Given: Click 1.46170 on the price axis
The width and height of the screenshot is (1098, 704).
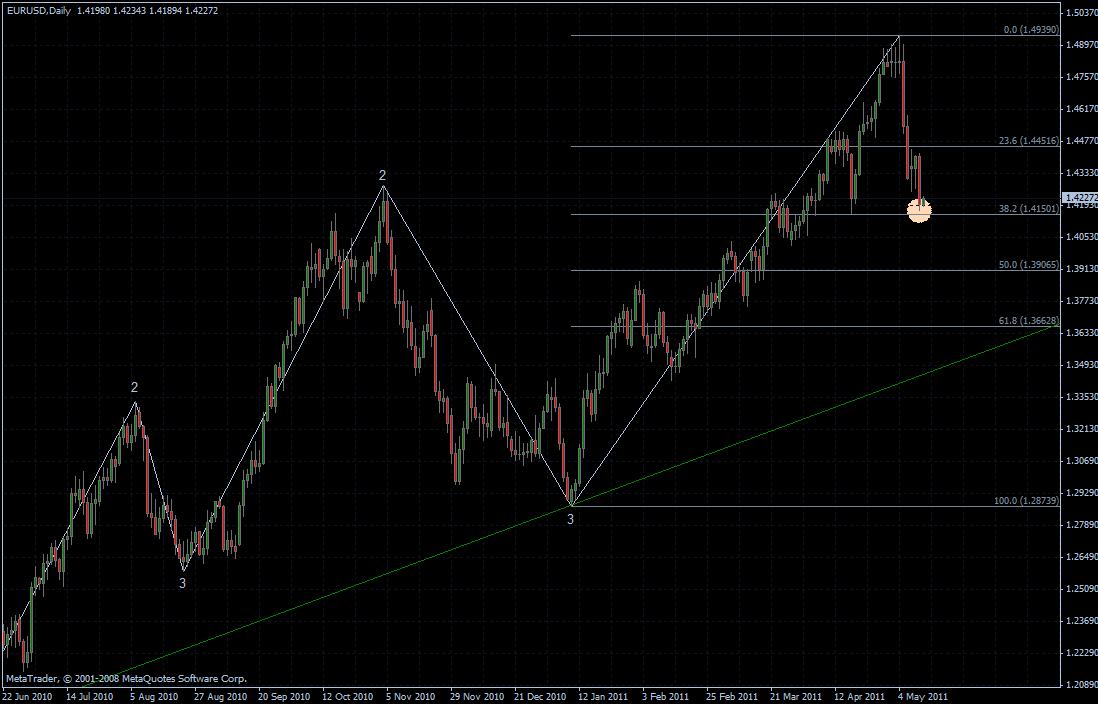Looking at the screenshot, I should 1082,109.
